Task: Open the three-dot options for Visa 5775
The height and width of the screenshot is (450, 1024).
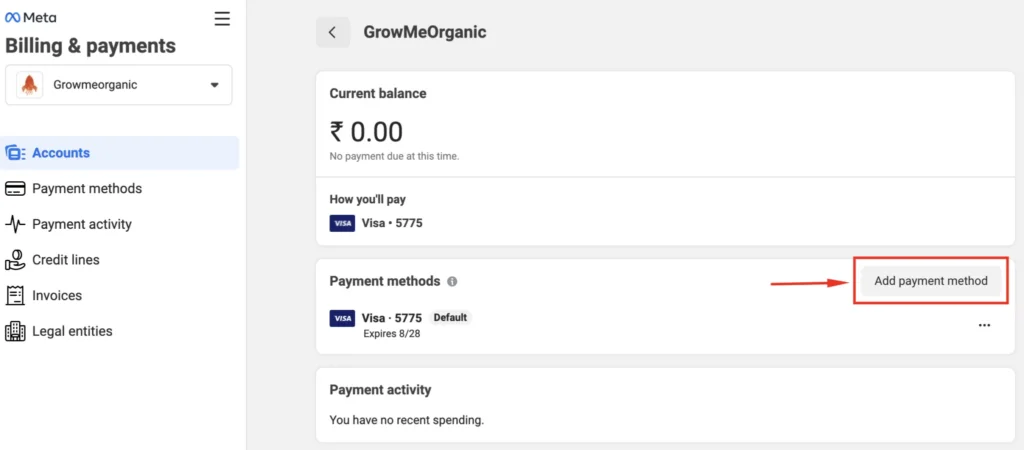Action: [x=984, y=325]
